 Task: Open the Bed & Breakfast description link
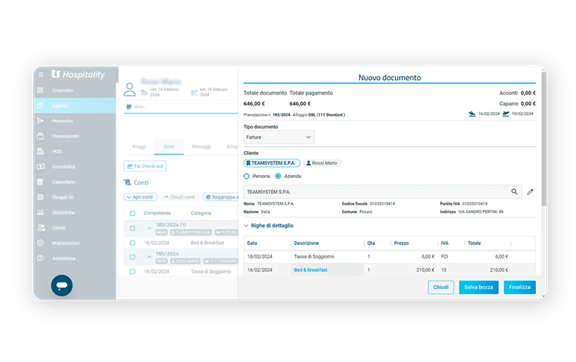(311, 270)
